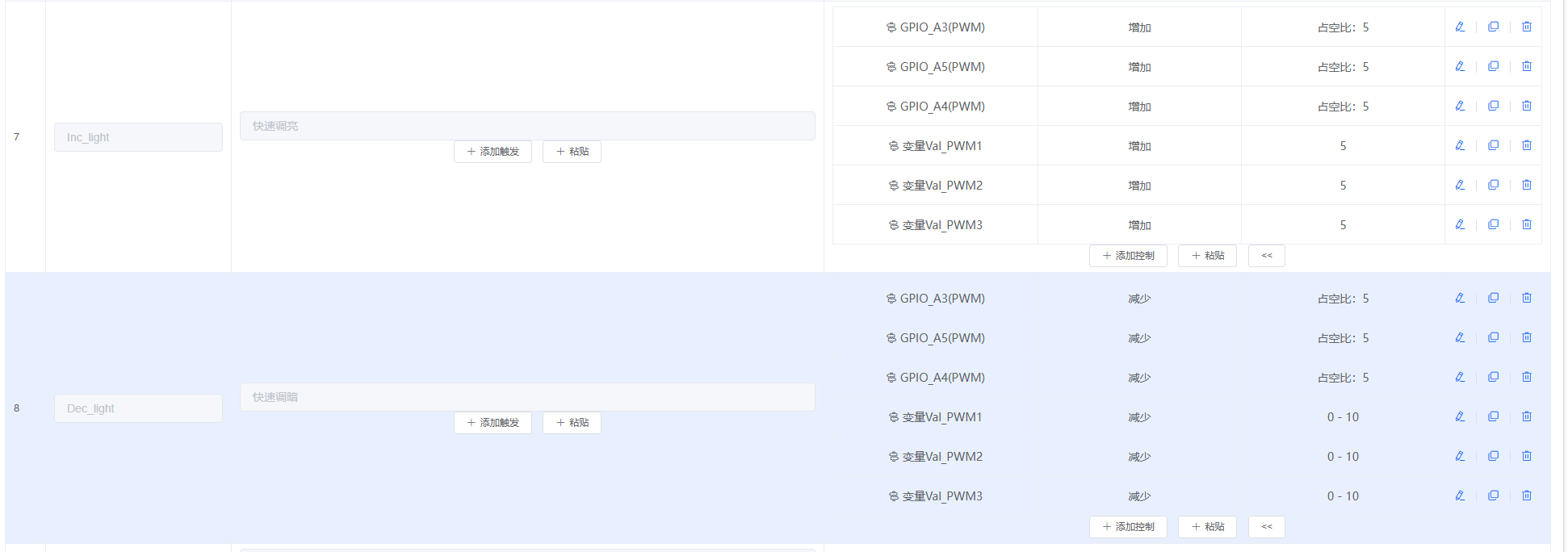
Task: Collapse the Inc_light control list with <<
Action: pyautogui.click(x=1266, y=256)
